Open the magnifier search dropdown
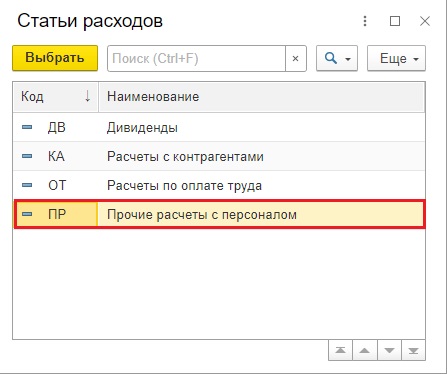The width and height of the screenshot is (447, 374). pyautogui.click(x=337, y=59)
